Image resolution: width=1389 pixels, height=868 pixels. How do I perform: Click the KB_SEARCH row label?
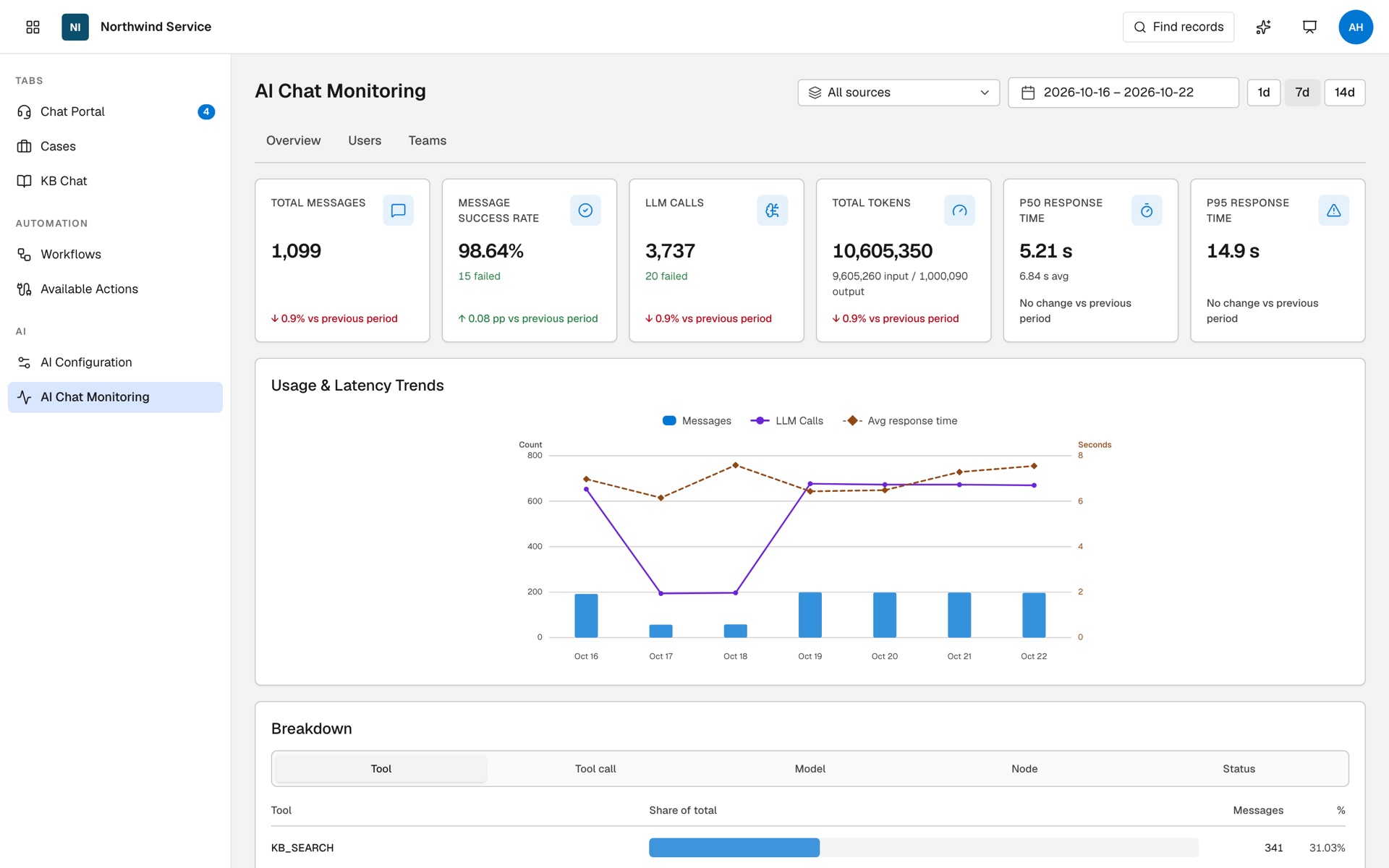pos(302,848)
